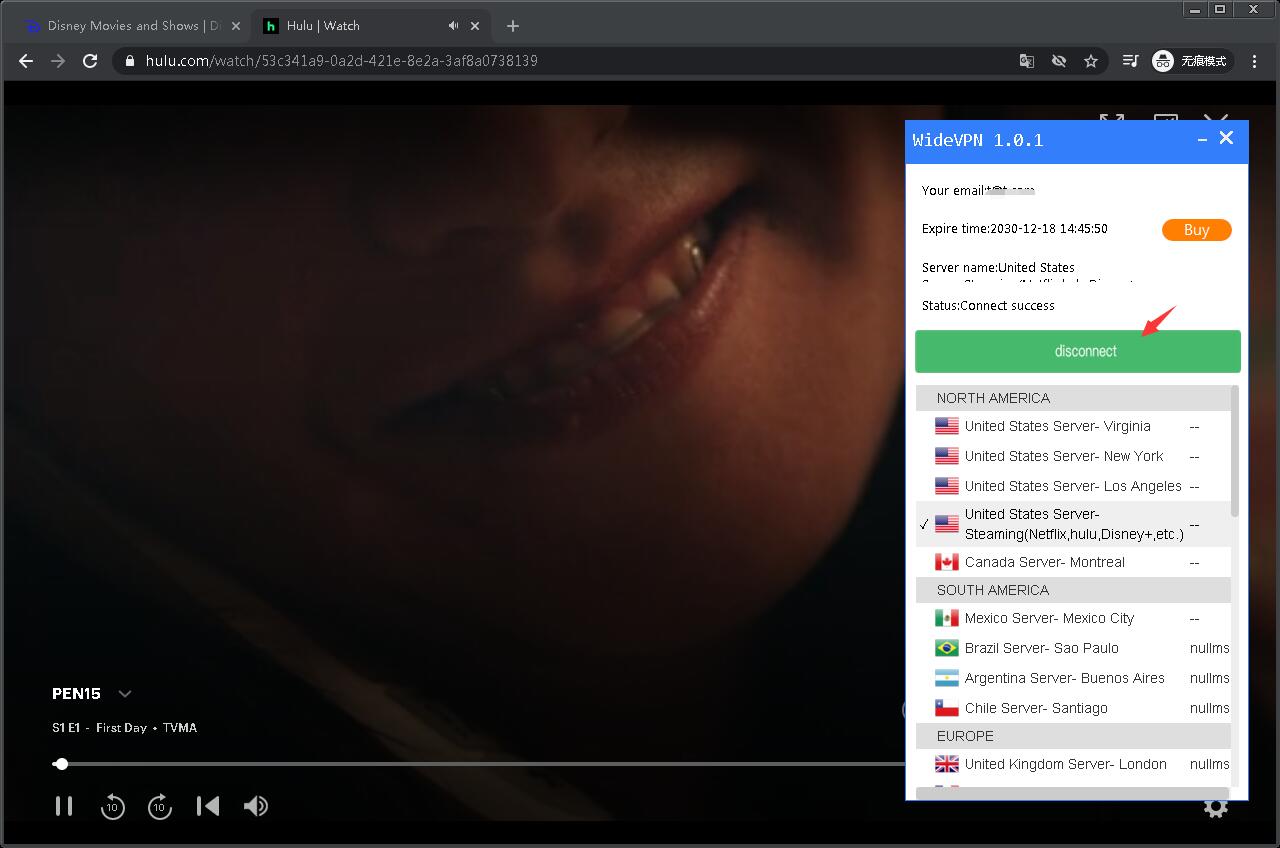The width and height of the screenshot is (1280, 848).
Task: Restart episode from beginning
Action: click(208, 806)
